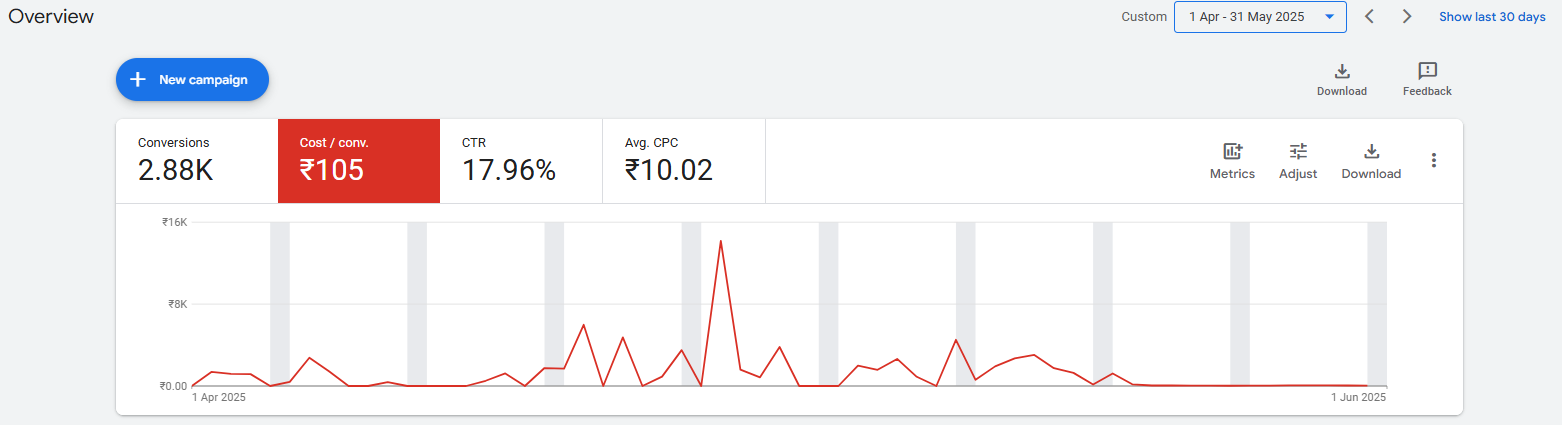Download the chart data icon
The height and width of the screenshot is (425, 1562).
click(1371, 152)
